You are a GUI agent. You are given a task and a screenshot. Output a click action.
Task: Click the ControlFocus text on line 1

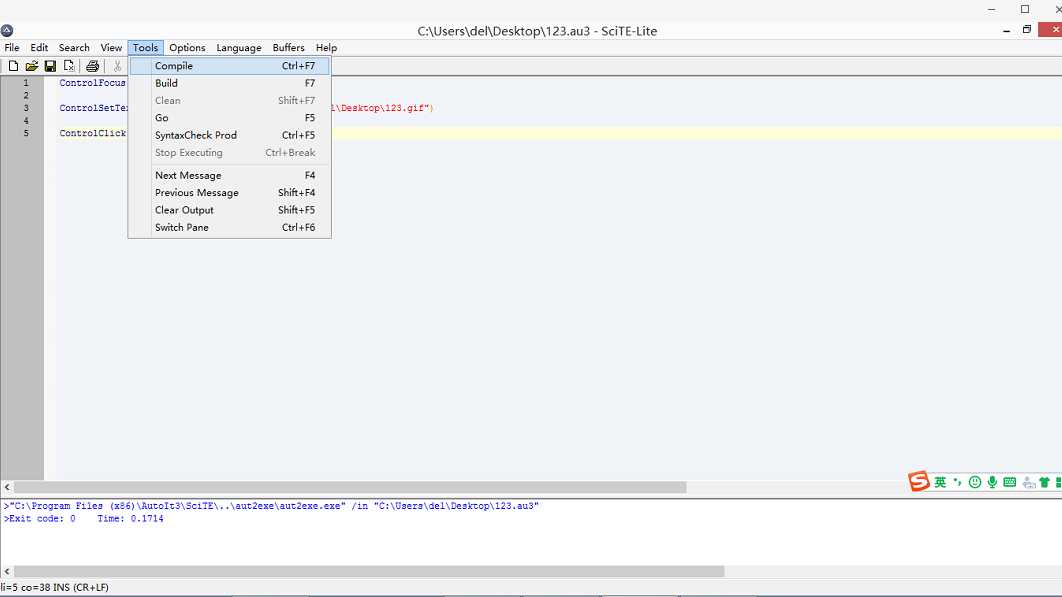click(x=92, y=83)
